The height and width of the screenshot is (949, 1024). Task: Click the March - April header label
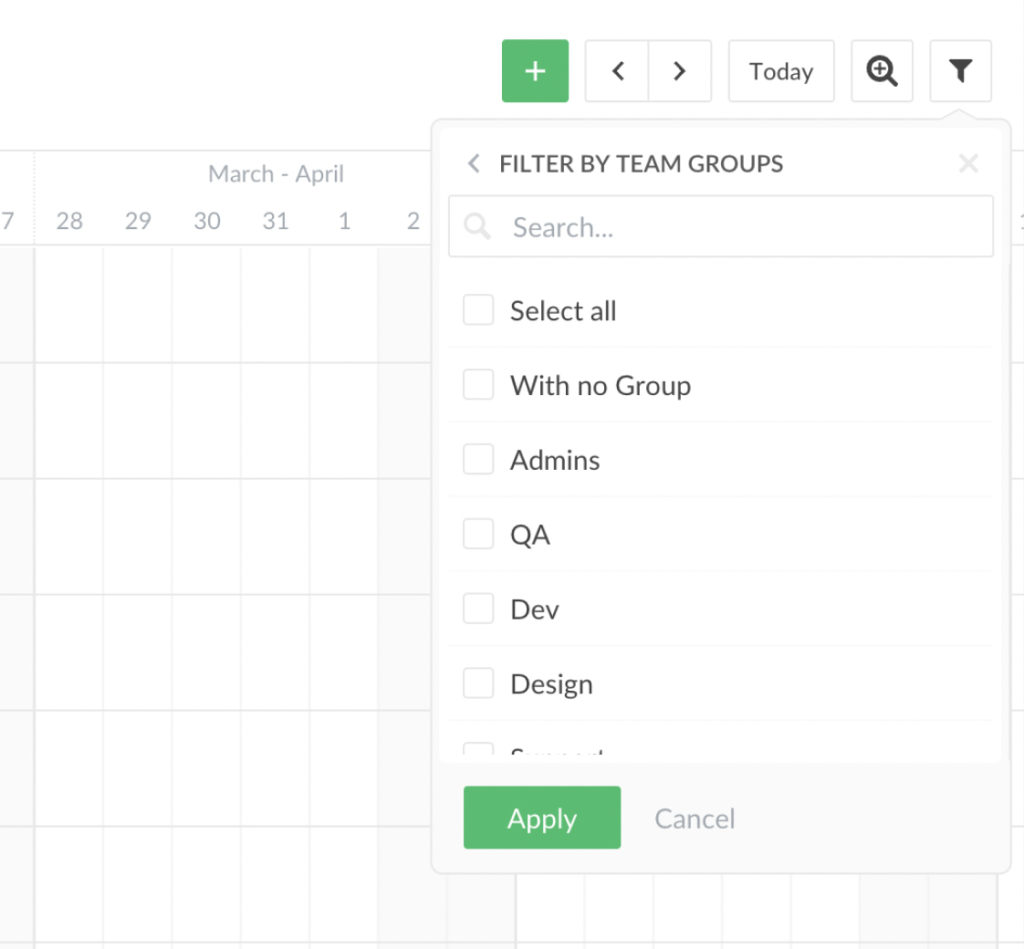click(x=276, y=173)
